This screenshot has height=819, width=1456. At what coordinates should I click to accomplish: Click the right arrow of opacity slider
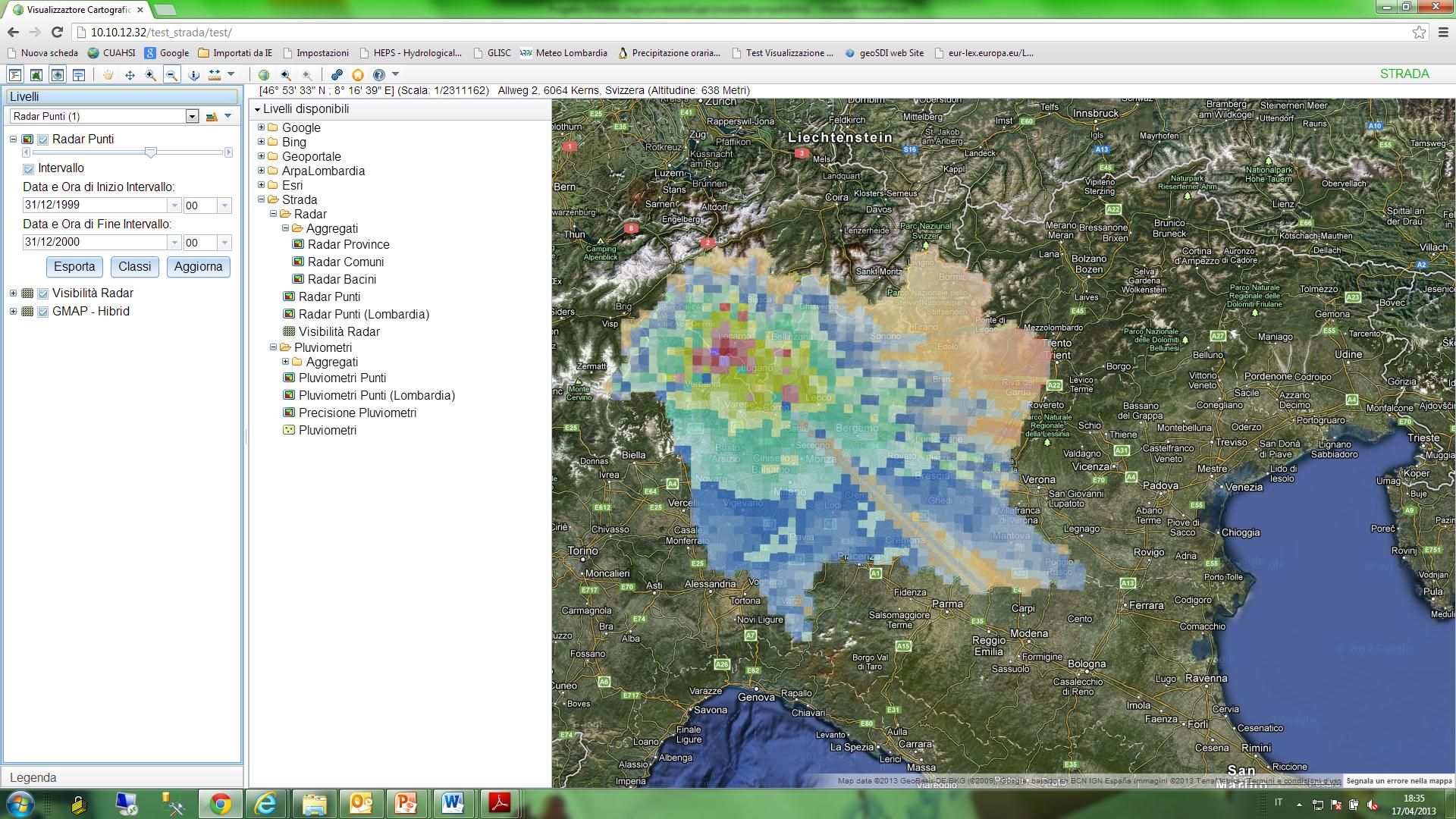tap(228, 152)
